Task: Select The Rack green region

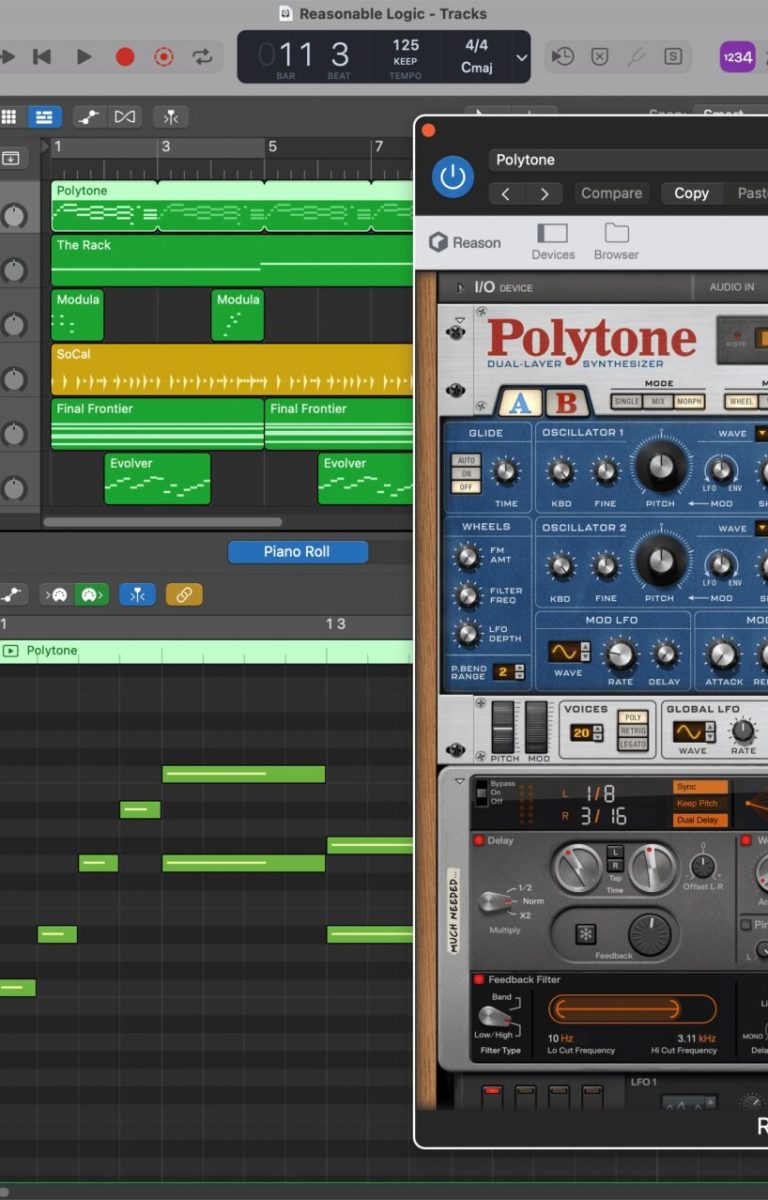Action: tap(232, 260)
